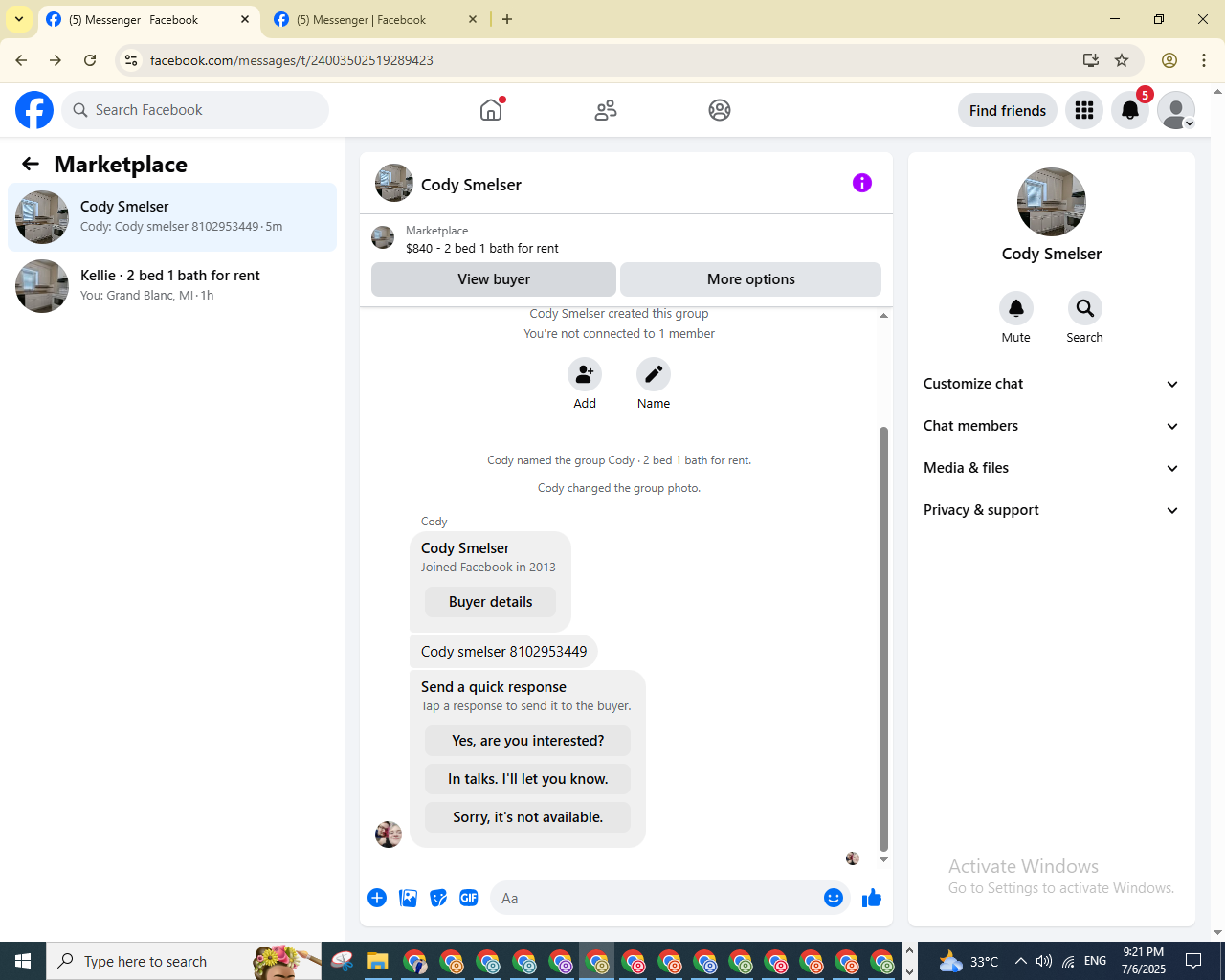This screenshot has width=1225, height=980.
Task: Click the 'Cody smelser 8102953449' message
Action: (503, 652)
